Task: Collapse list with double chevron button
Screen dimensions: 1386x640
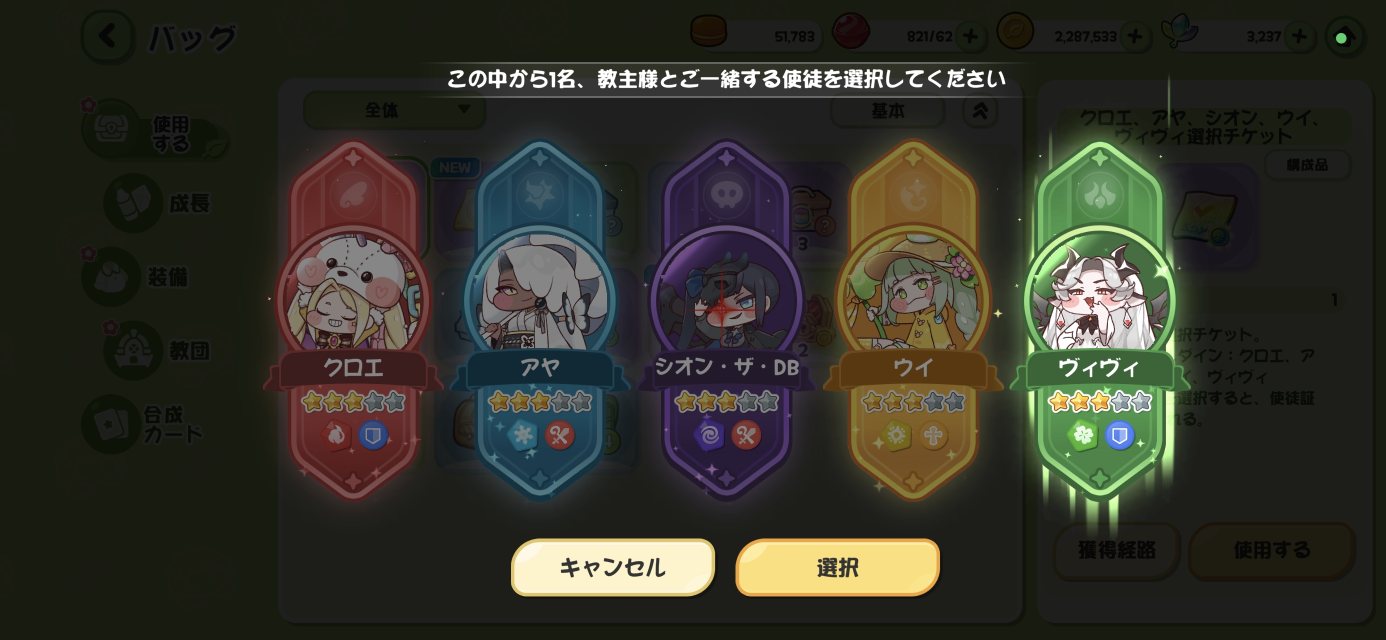Action: (980, 111)
